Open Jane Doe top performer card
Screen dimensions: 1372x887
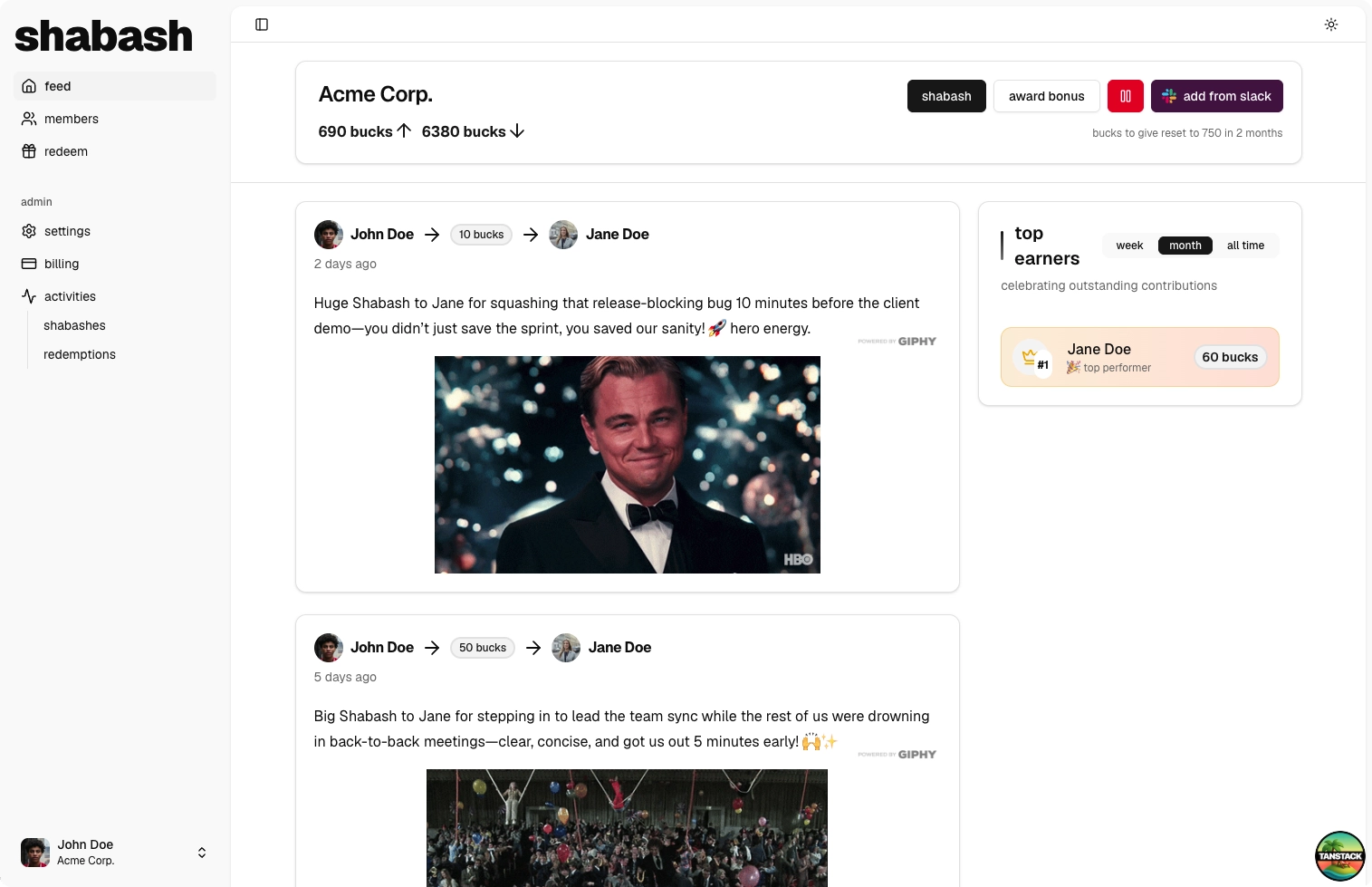coord(1140,357)
